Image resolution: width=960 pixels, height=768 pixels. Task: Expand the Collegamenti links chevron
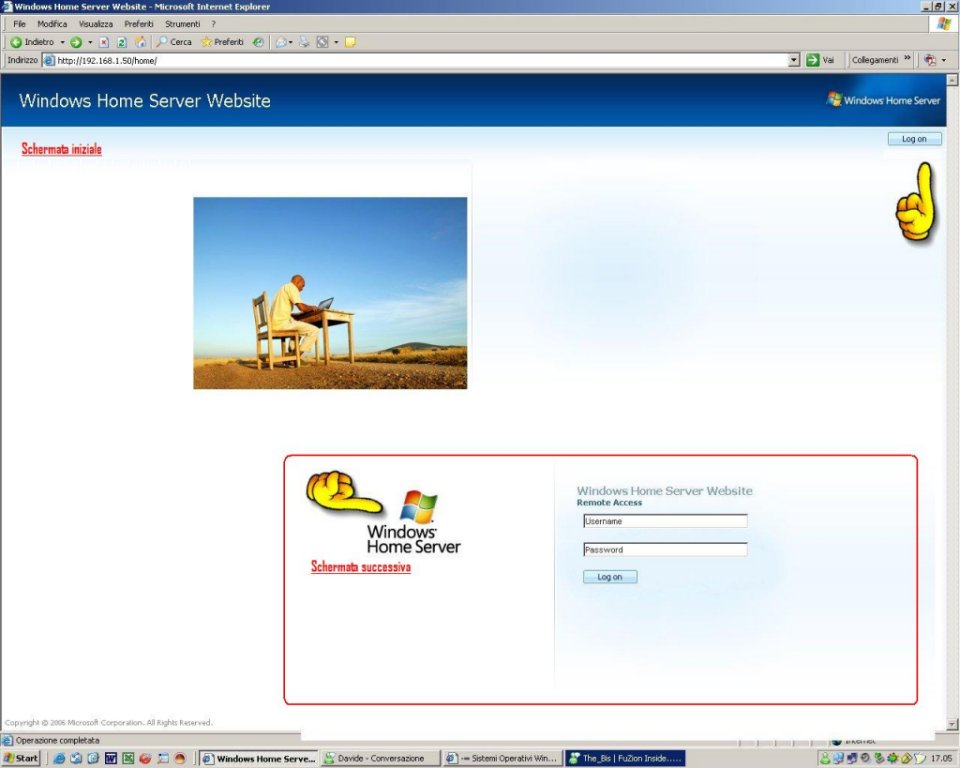(907, 59)
